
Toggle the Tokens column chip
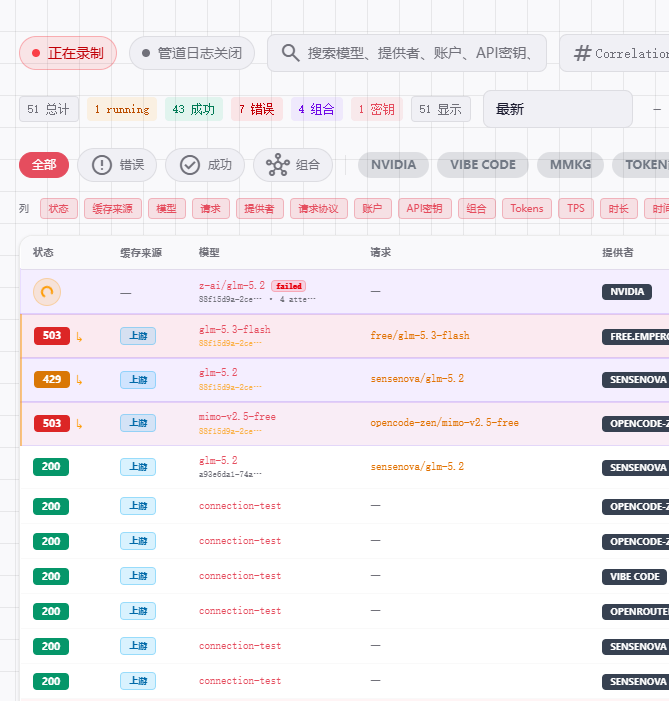[527, 209]
